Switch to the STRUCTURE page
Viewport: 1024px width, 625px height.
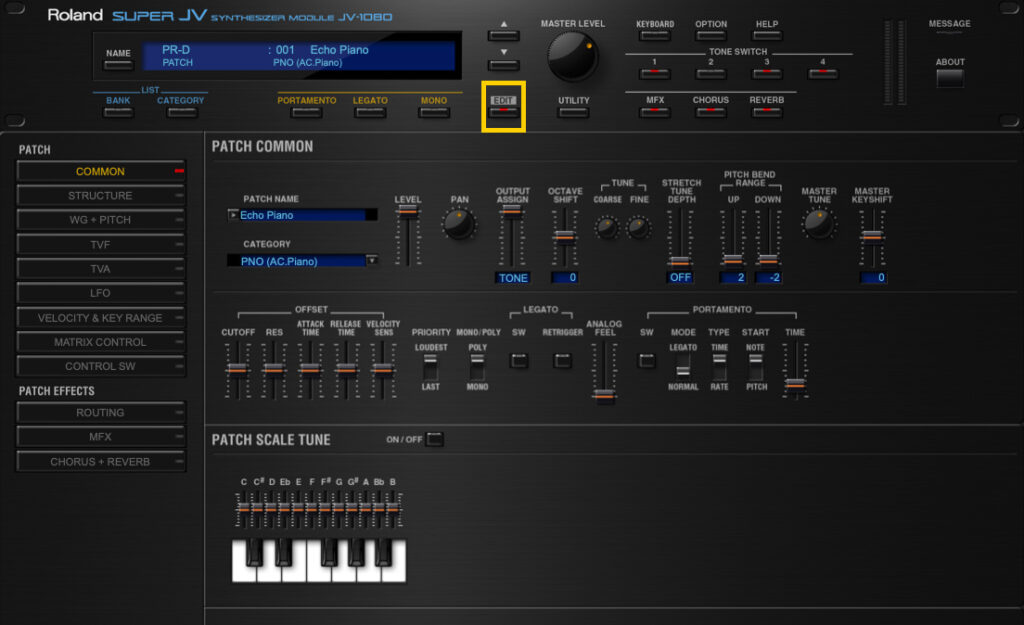coord(101,195)
